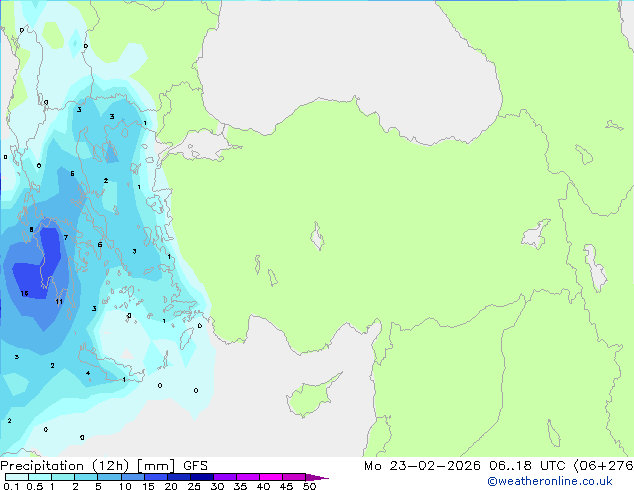Click the legend label '45'
This screenshot has height=490, width=634.
click(x=286, y=486)
